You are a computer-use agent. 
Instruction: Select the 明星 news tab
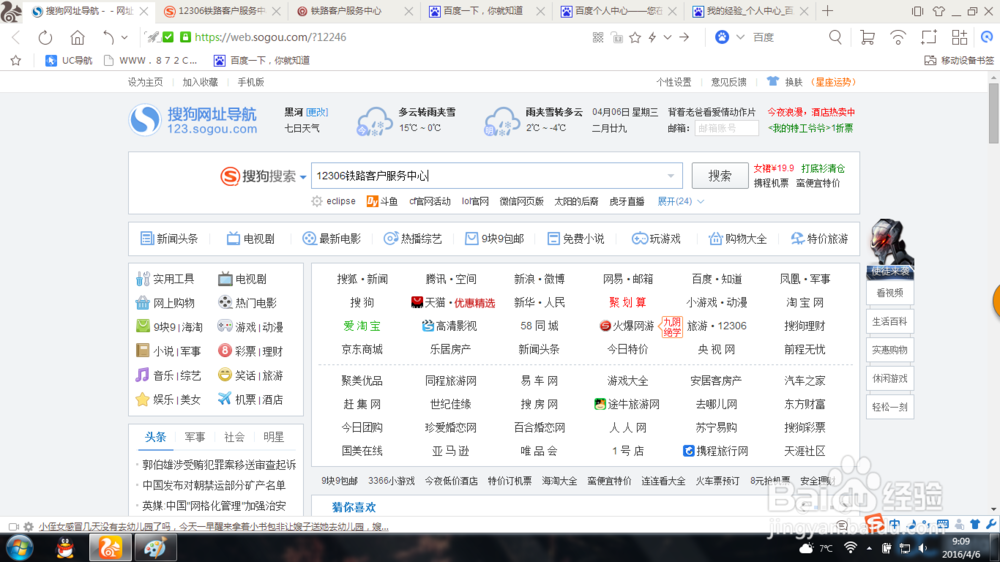pyautogui.click(x=274, y=437)
